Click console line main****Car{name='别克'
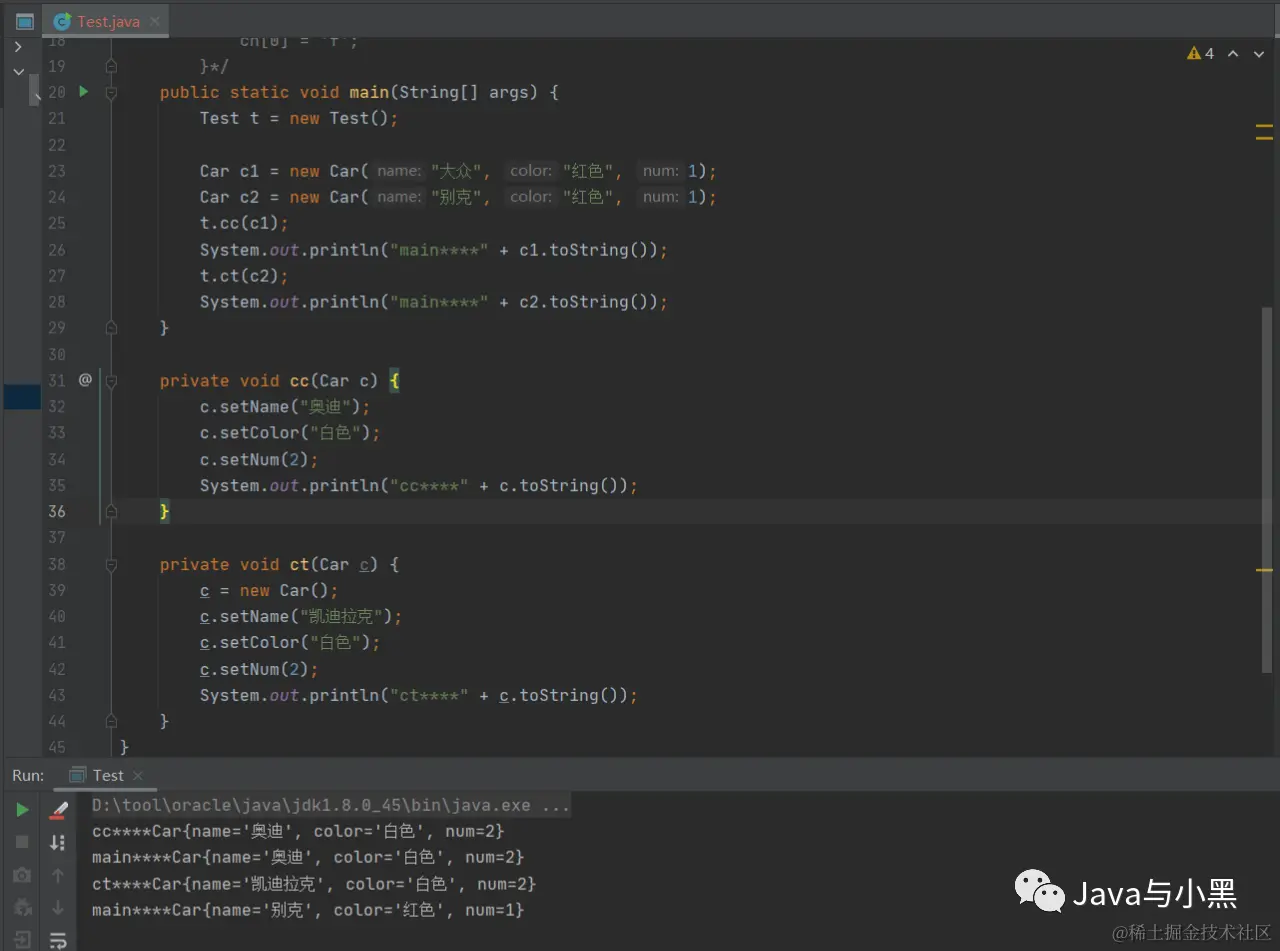The width and height of the screenshot is (1280, 951). pos(308,910)
